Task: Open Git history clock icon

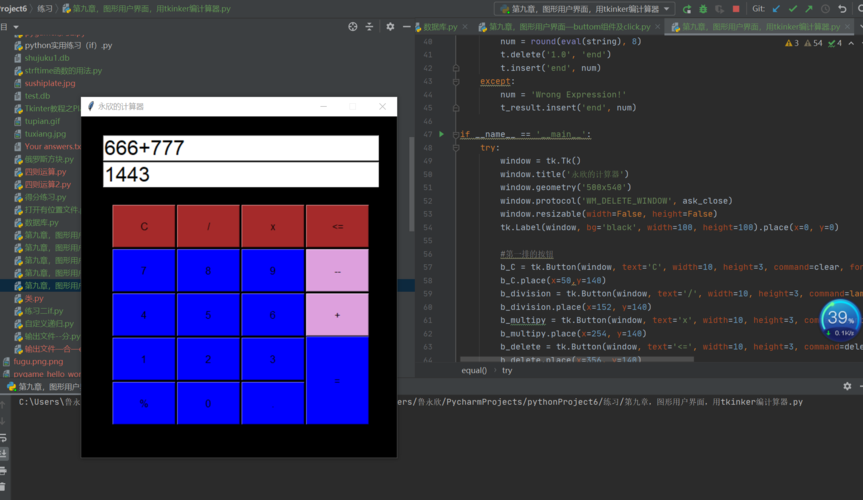Action: pyautogui.click(x=825, y=9)
